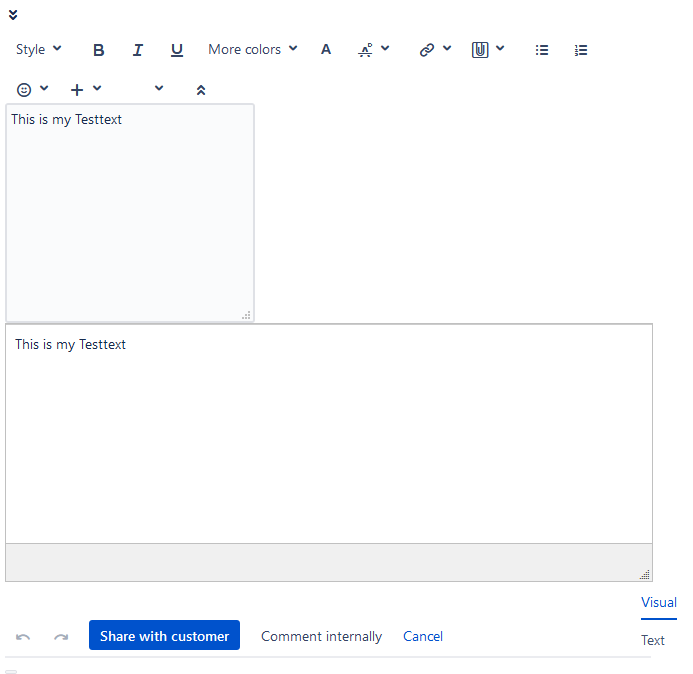Expand the double-chevron at top left
The height and width of the screenshot is (674, 693).
[x=13, y=15]
